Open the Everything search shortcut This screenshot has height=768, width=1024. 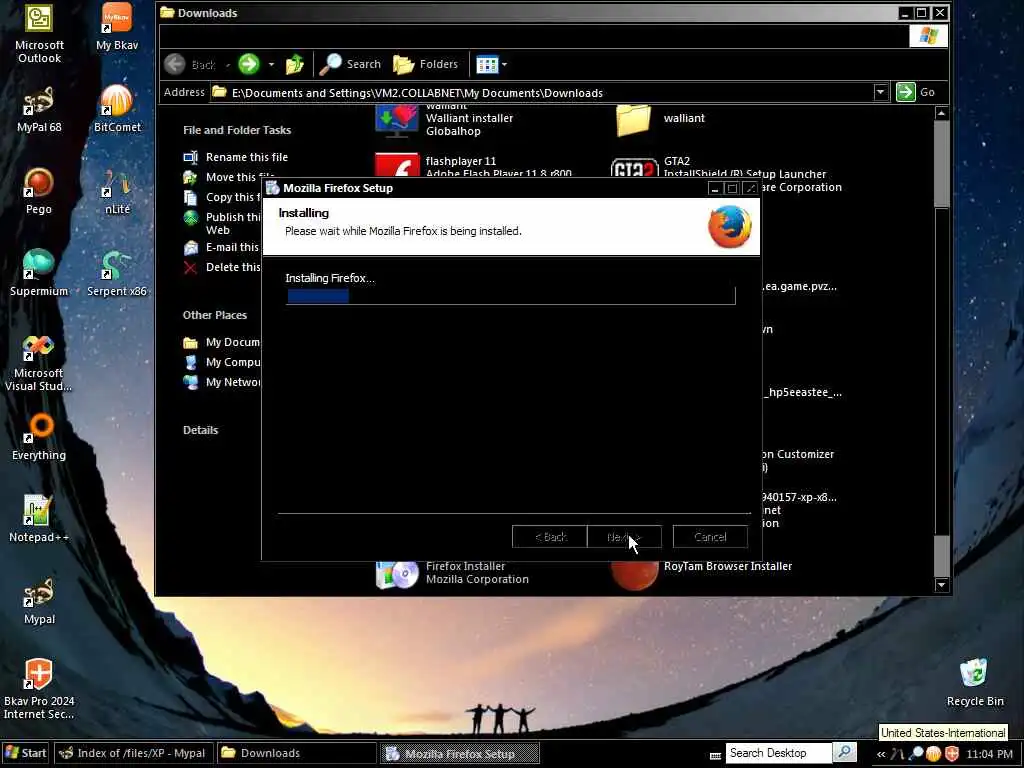point(39,437)
